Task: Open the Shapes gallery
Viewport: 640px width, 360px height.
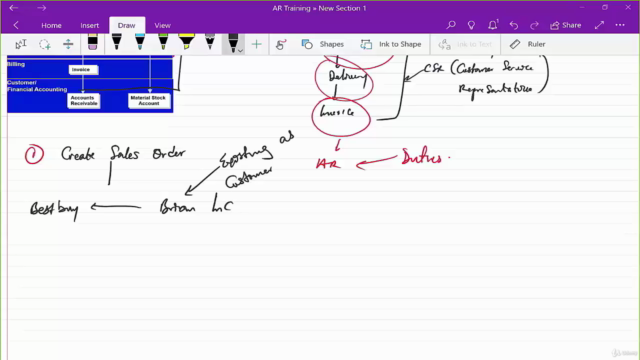Action: pos(322,44)
